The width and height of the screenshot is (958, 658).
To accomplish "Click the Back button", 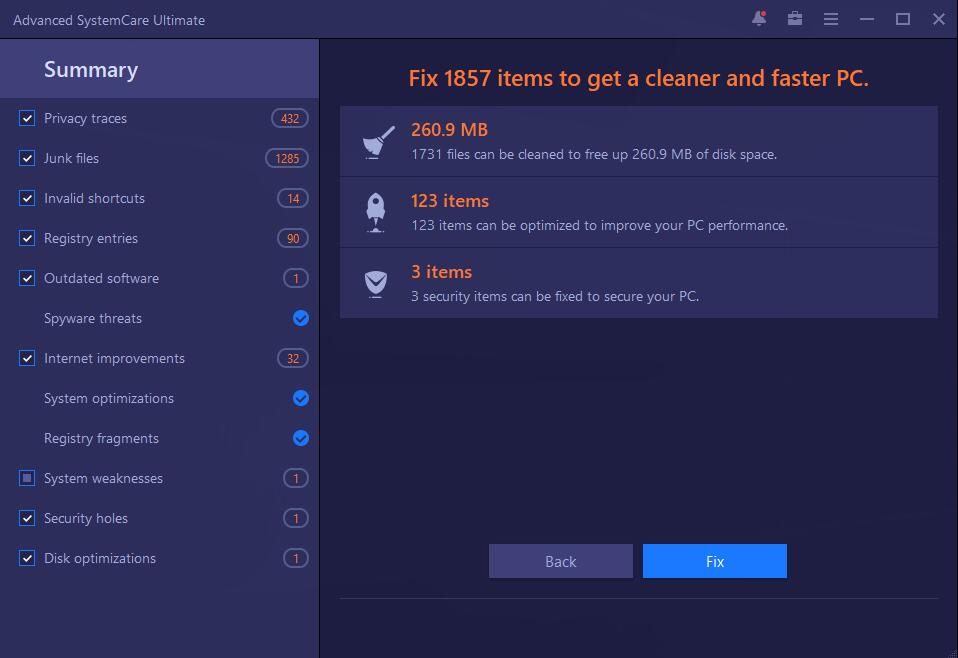I will (561, 561).
